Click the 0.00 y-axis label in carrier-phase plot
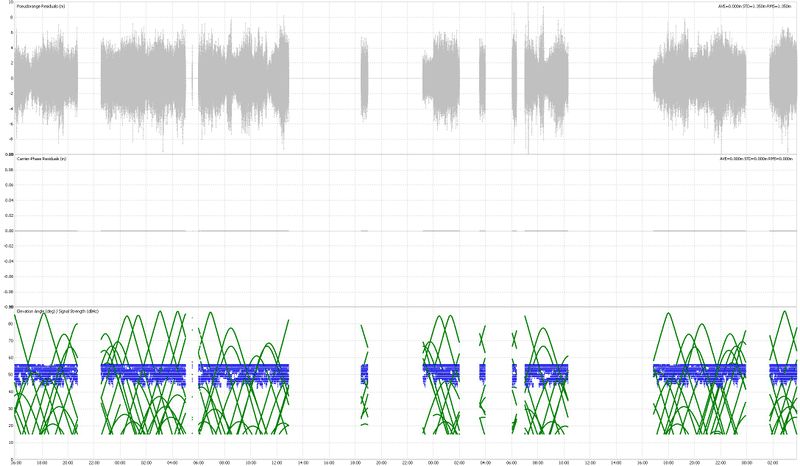 pos(9,231)
